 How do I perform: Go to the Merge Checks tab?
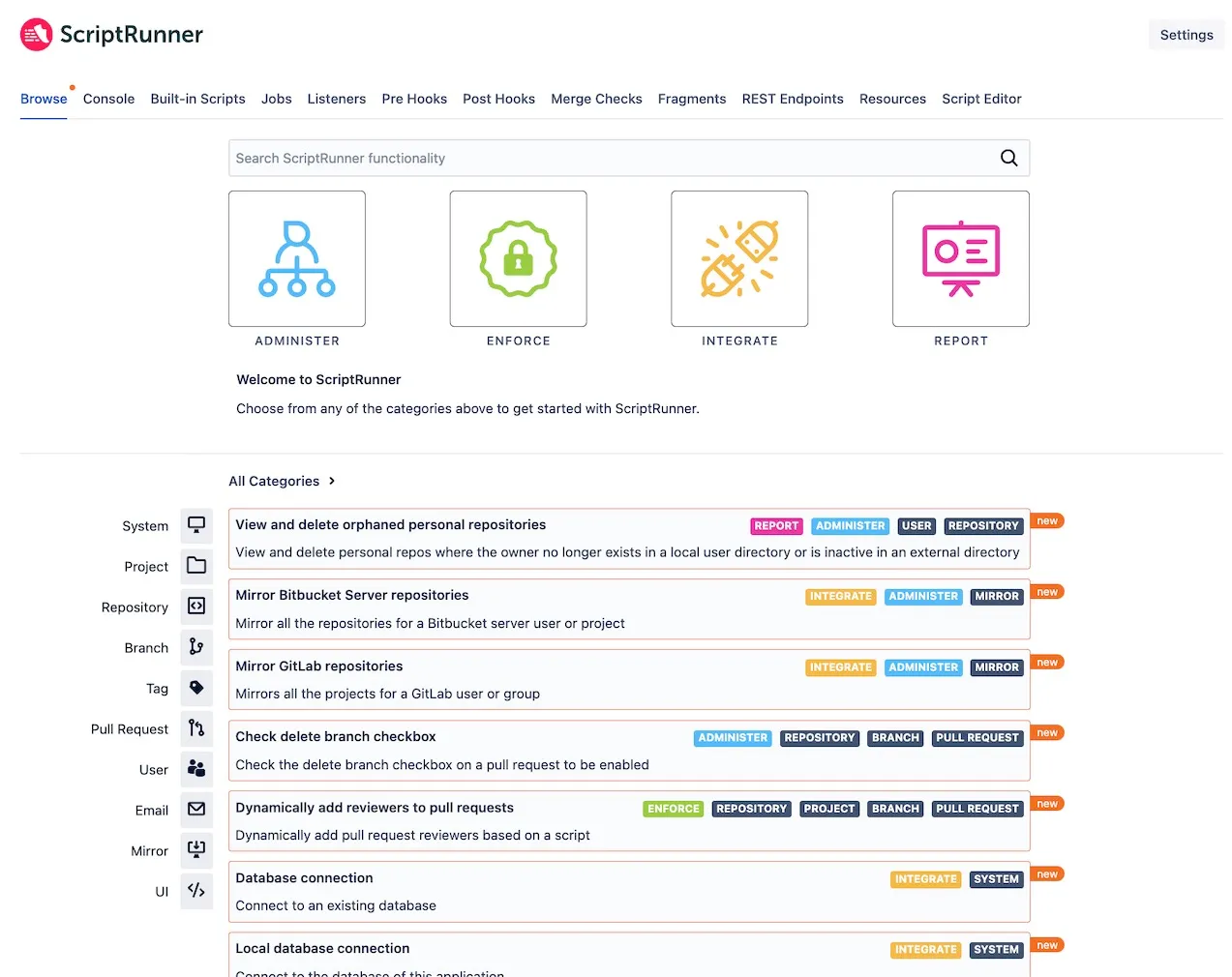point(596,99)
